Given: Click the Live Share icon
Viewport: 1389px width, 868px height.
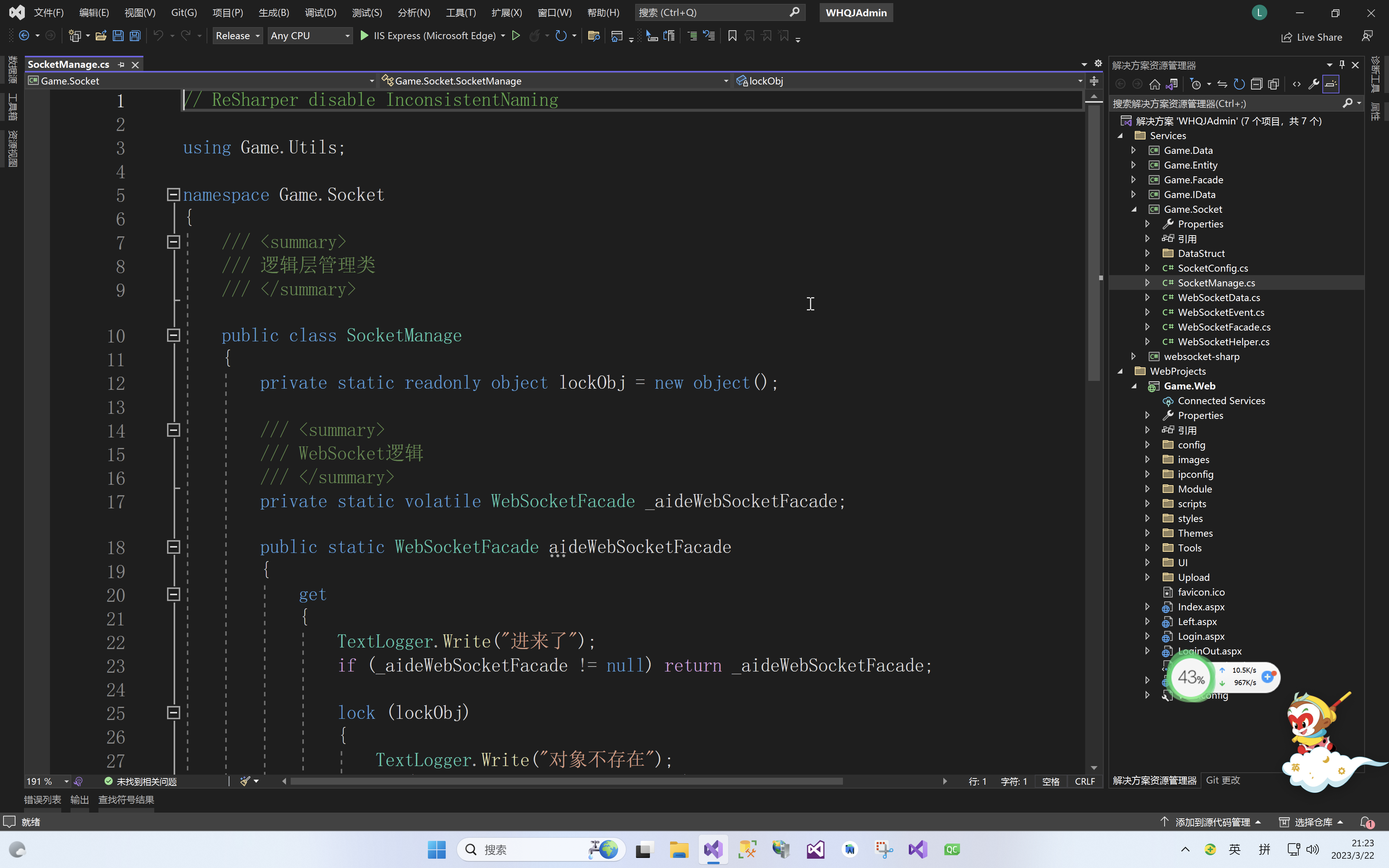Looking at the screenshot, I should click(x=1287, y=37).
